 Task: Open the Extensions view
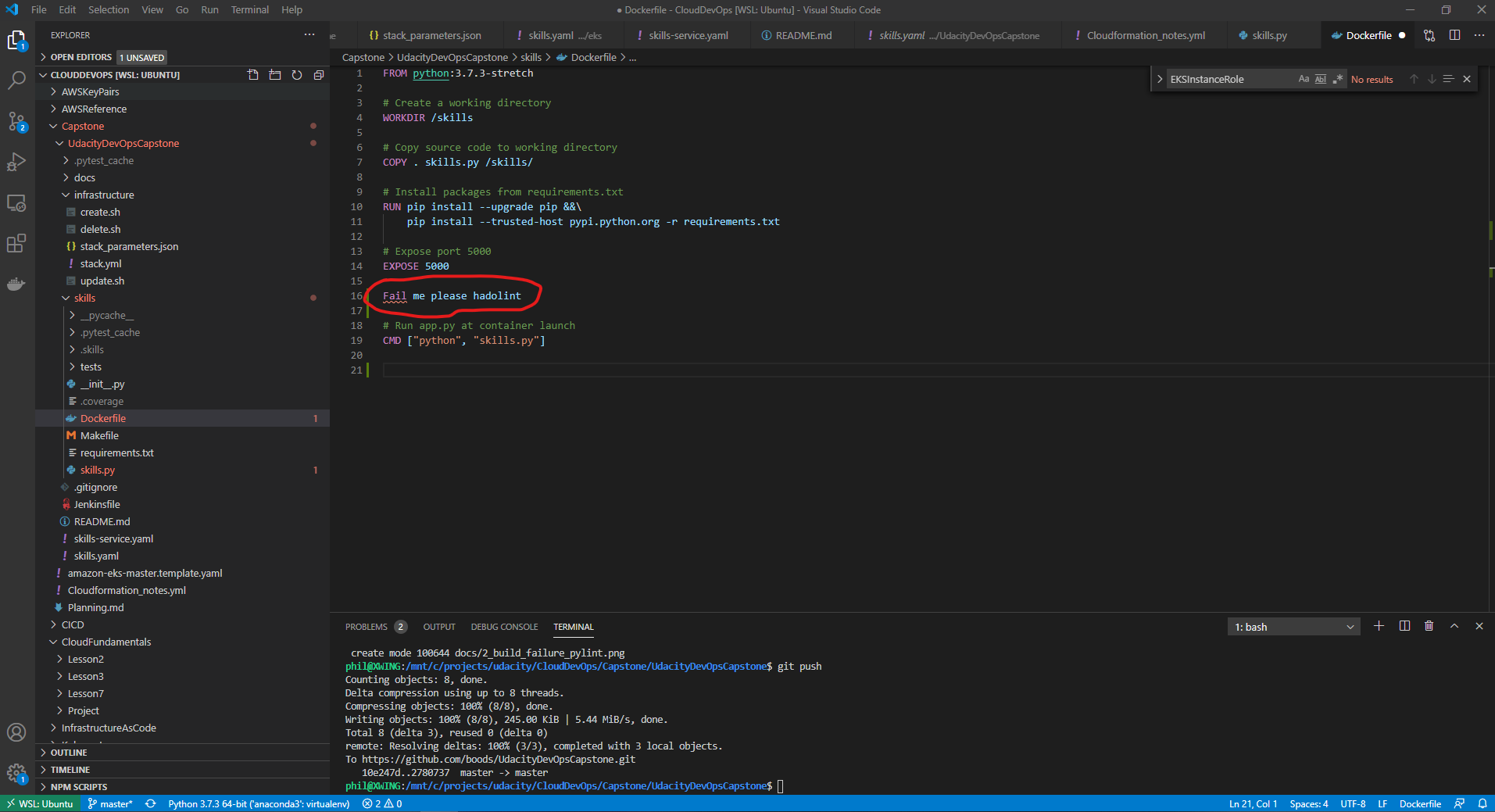coord(16,243)
